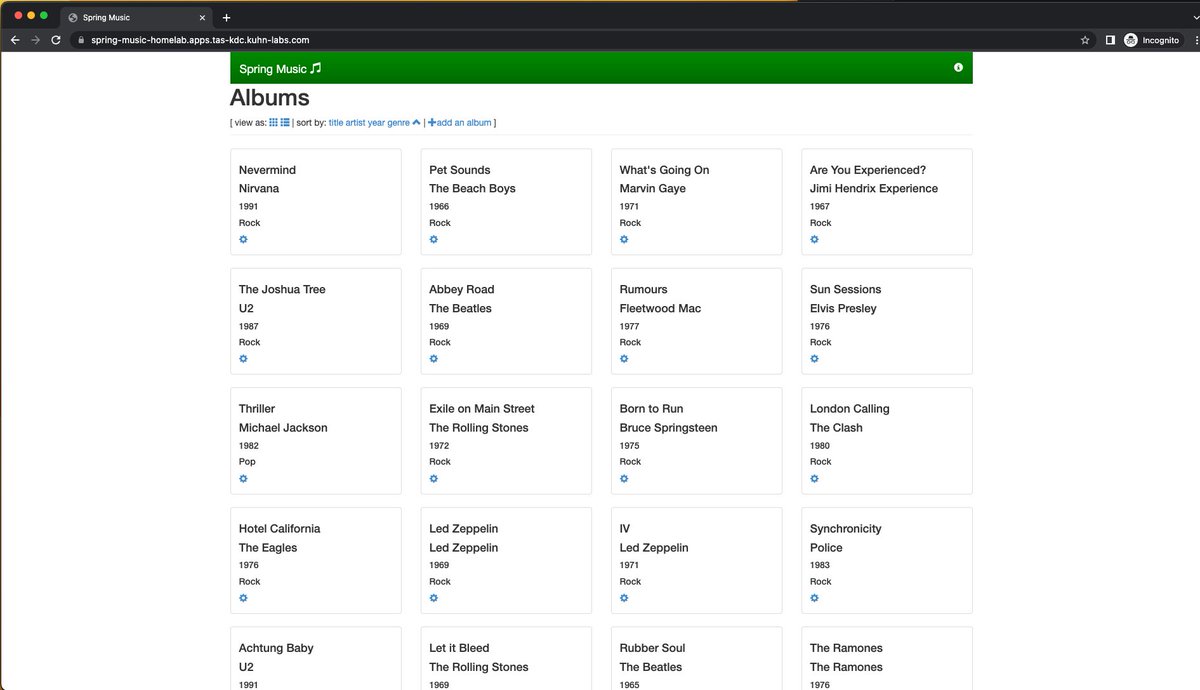
Task: Open settings gear for Nevermind album
Action: click(243, 239)
